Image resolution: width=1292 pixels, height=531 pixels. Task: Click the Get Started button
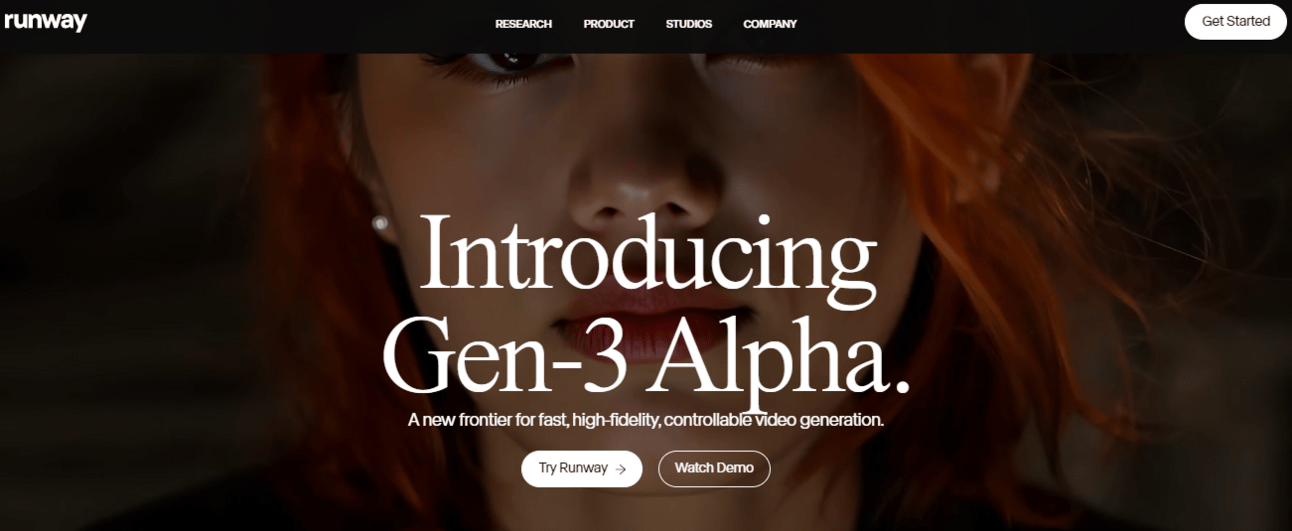(x=1235, y=21)
